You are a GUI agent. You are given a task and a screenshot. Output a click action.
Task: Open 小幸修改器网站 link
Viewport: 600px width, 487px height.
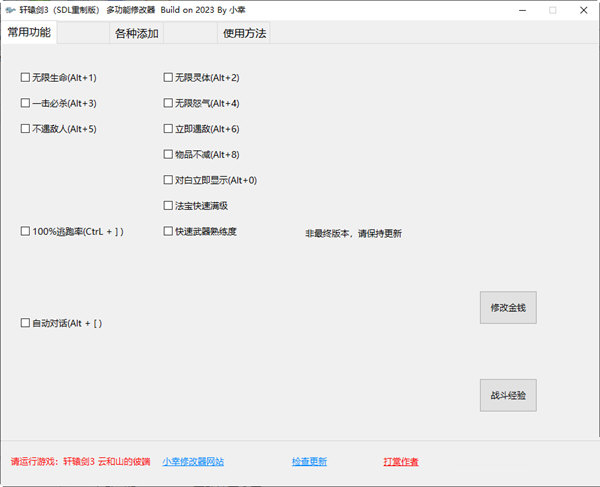[x=193, y=462]
